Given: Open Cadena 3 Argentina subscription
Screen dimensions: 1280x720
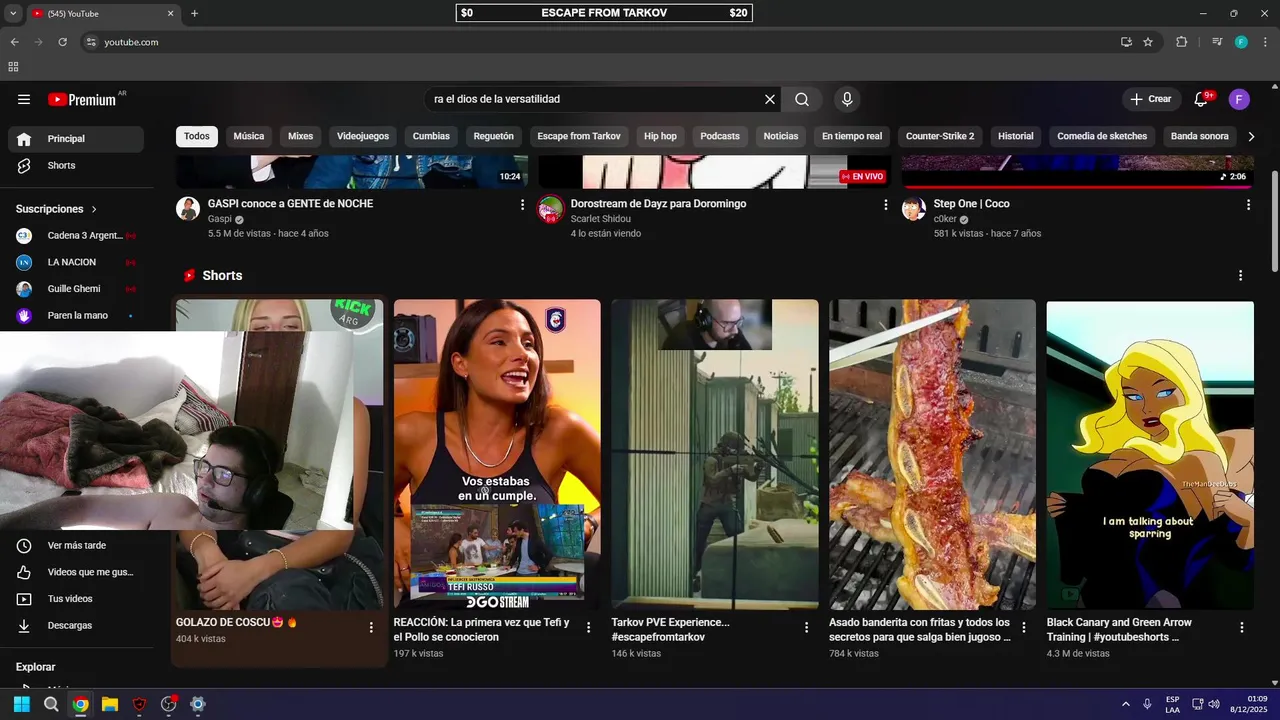Looking at the screenshot, I should pos(75,235).
